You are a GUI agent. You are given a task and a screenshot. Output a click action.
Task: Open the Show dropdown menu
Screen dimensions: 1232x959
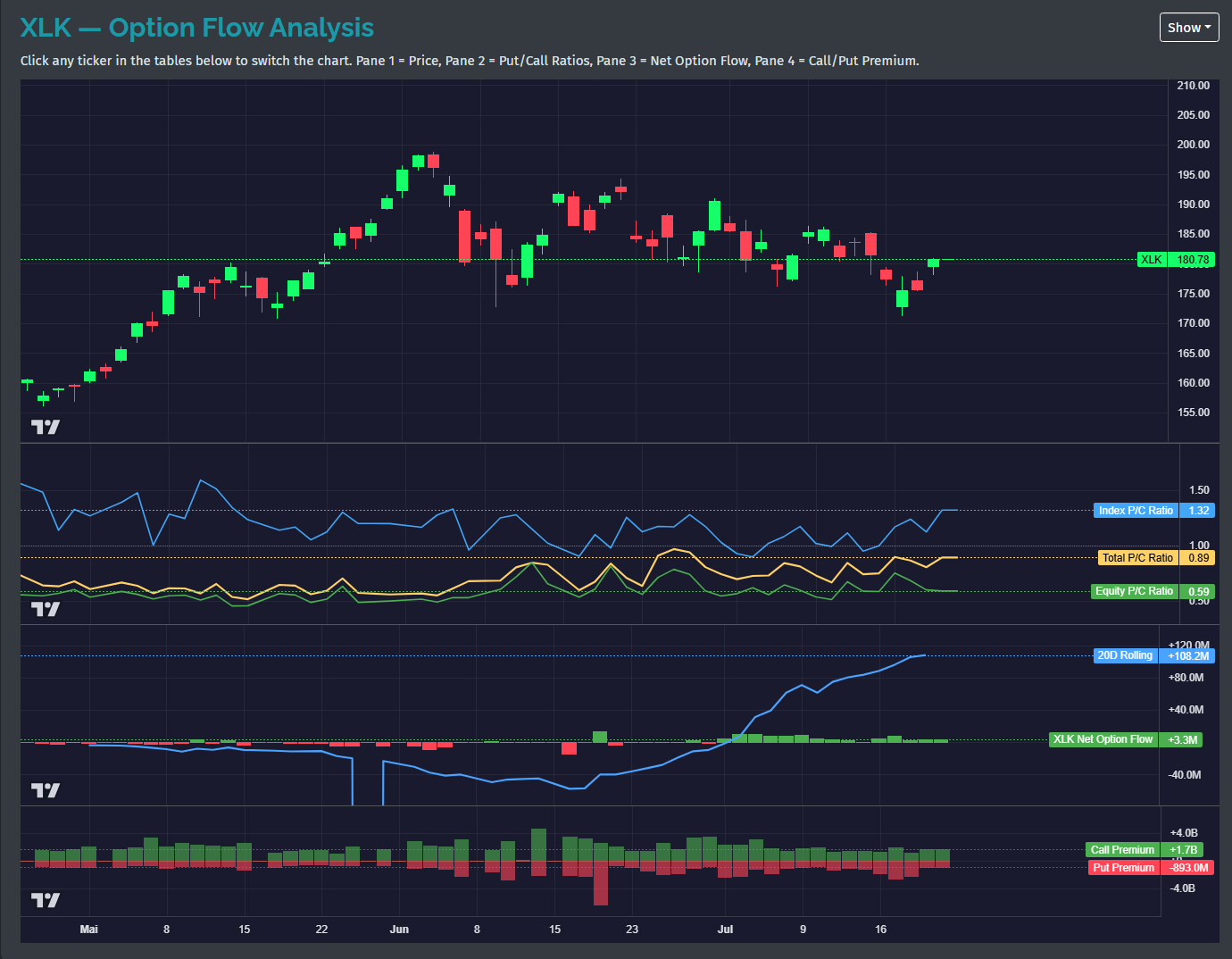(1189, 28)
